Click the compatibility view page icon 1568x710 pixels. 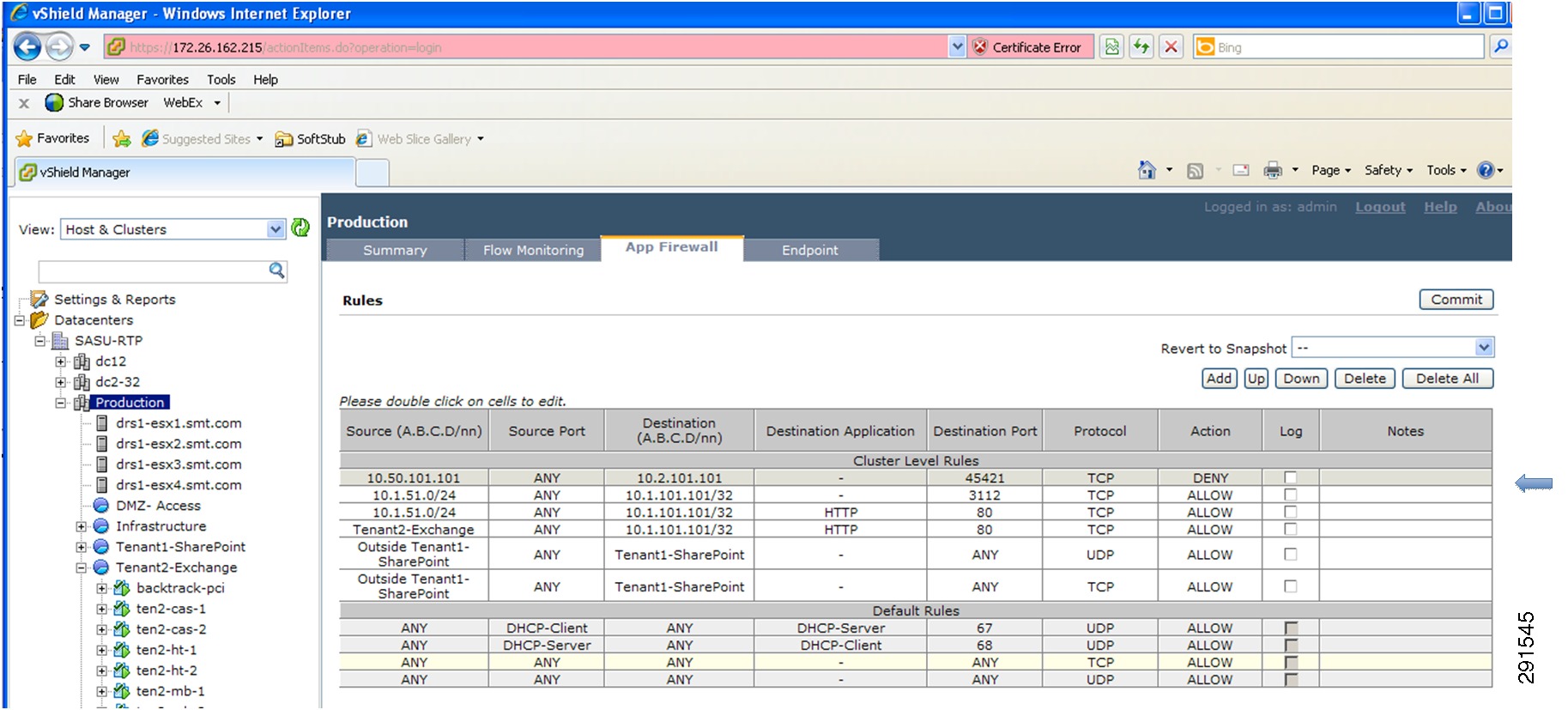pos(1112,47)
